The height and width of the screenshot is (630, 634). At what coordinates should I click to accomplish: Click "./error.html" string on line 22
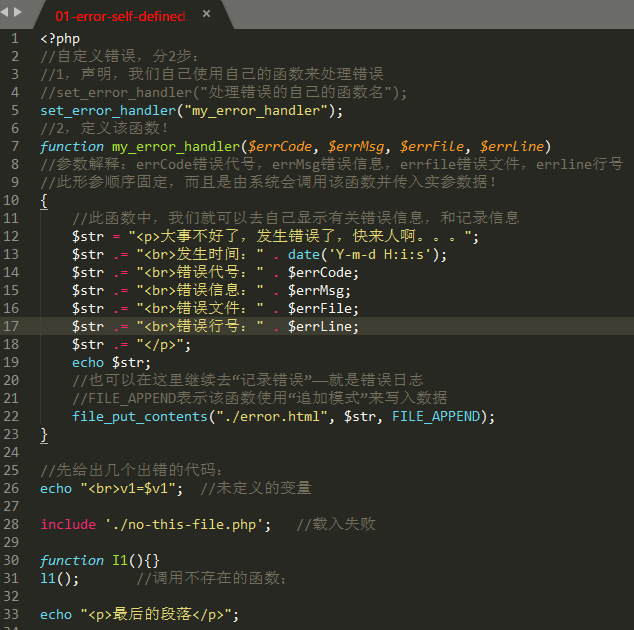click(x=272, y=417)
